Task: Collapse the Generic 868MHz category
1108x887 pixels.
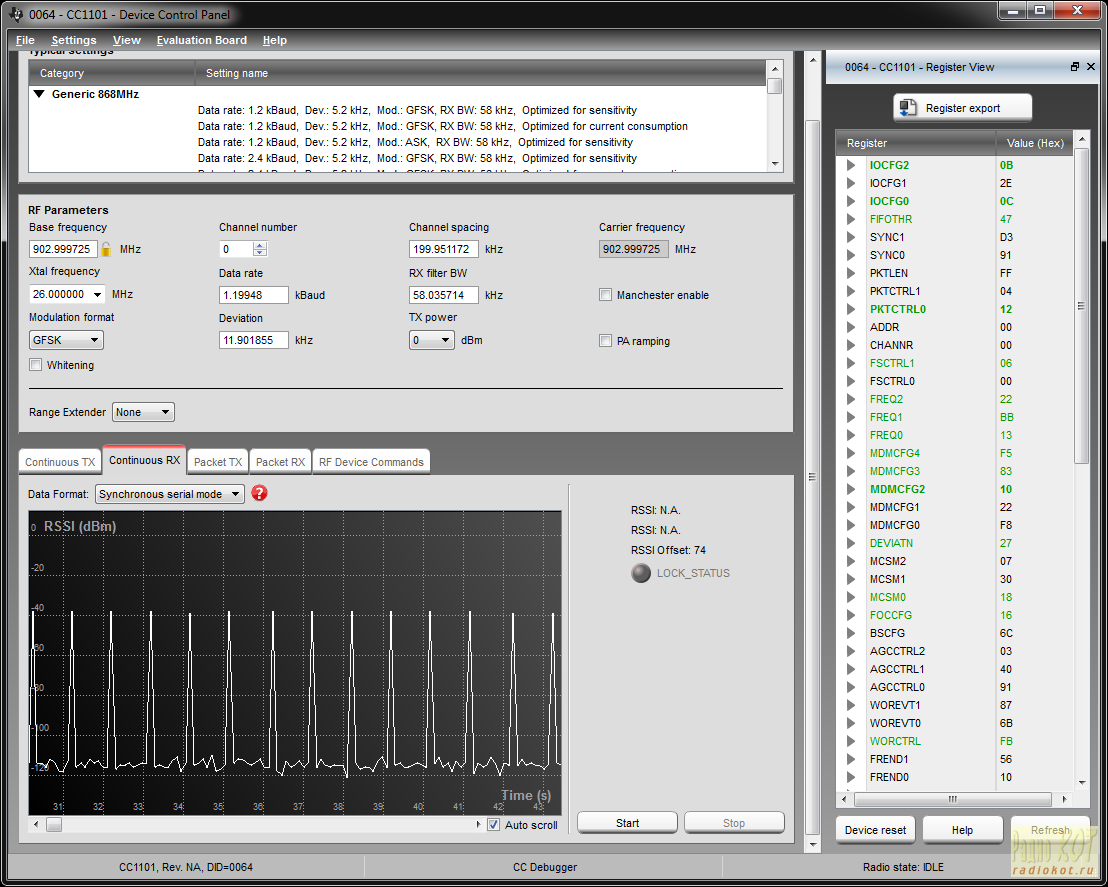Action: click(x=40, y=94)
